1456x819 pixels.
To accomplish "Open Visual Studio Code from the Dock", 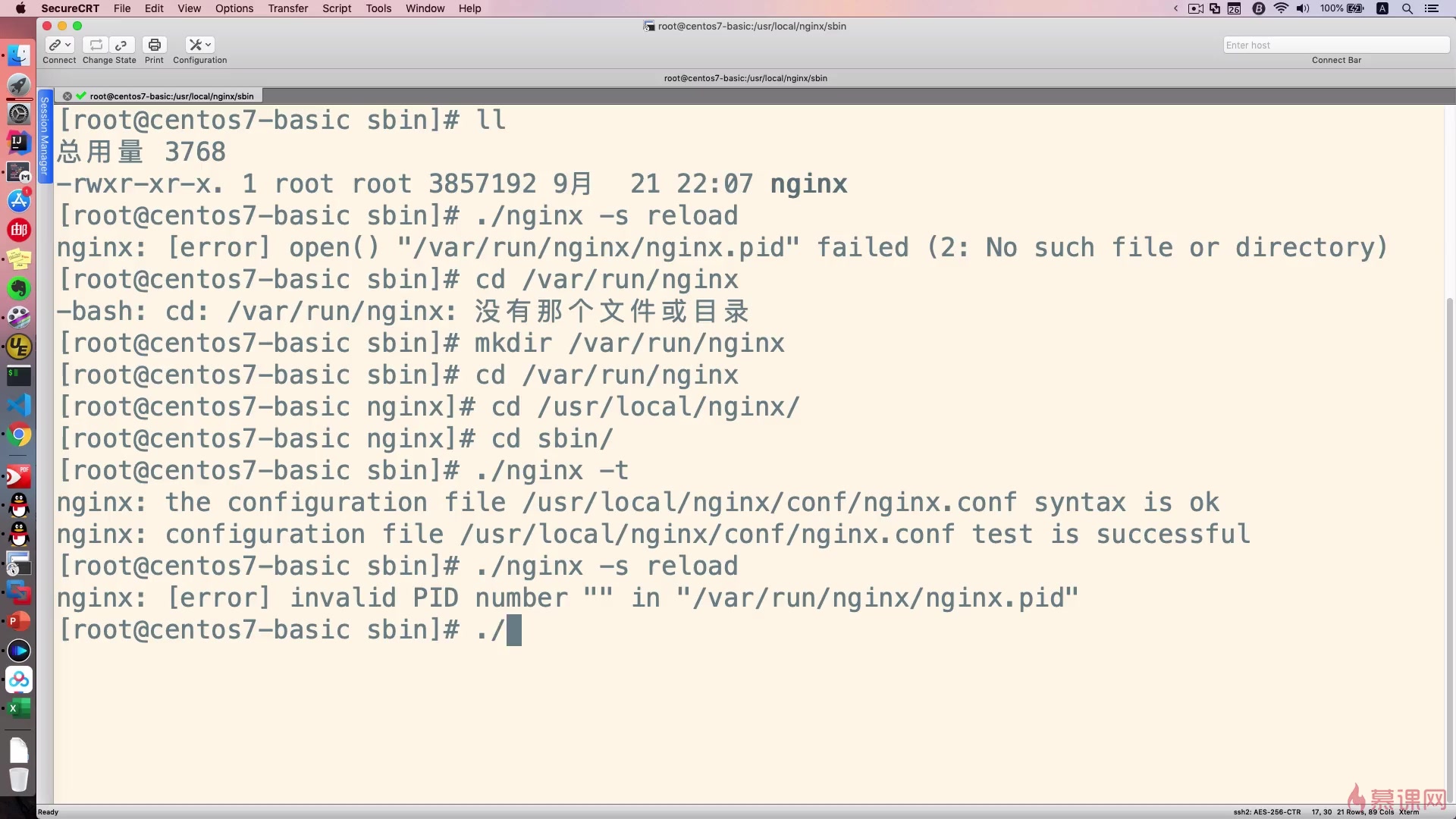I will click(x=19, y=405).
